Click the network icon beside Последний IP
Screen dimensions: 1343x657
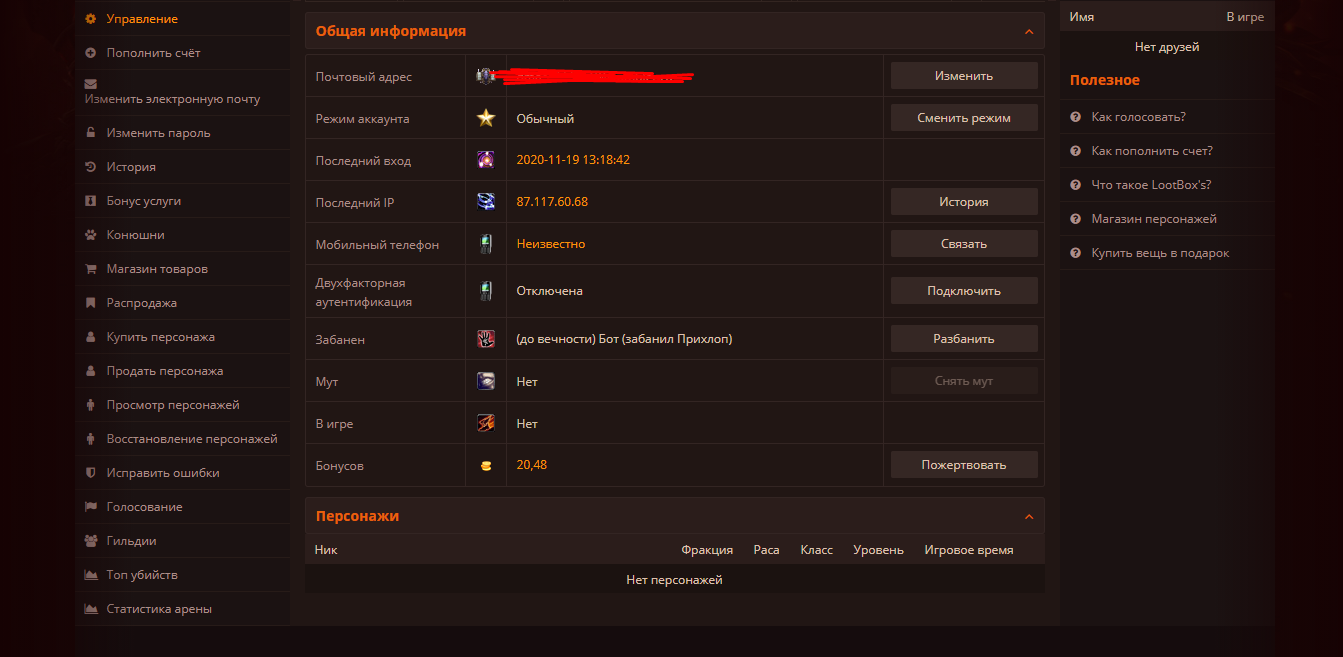(x=486, y=202)
